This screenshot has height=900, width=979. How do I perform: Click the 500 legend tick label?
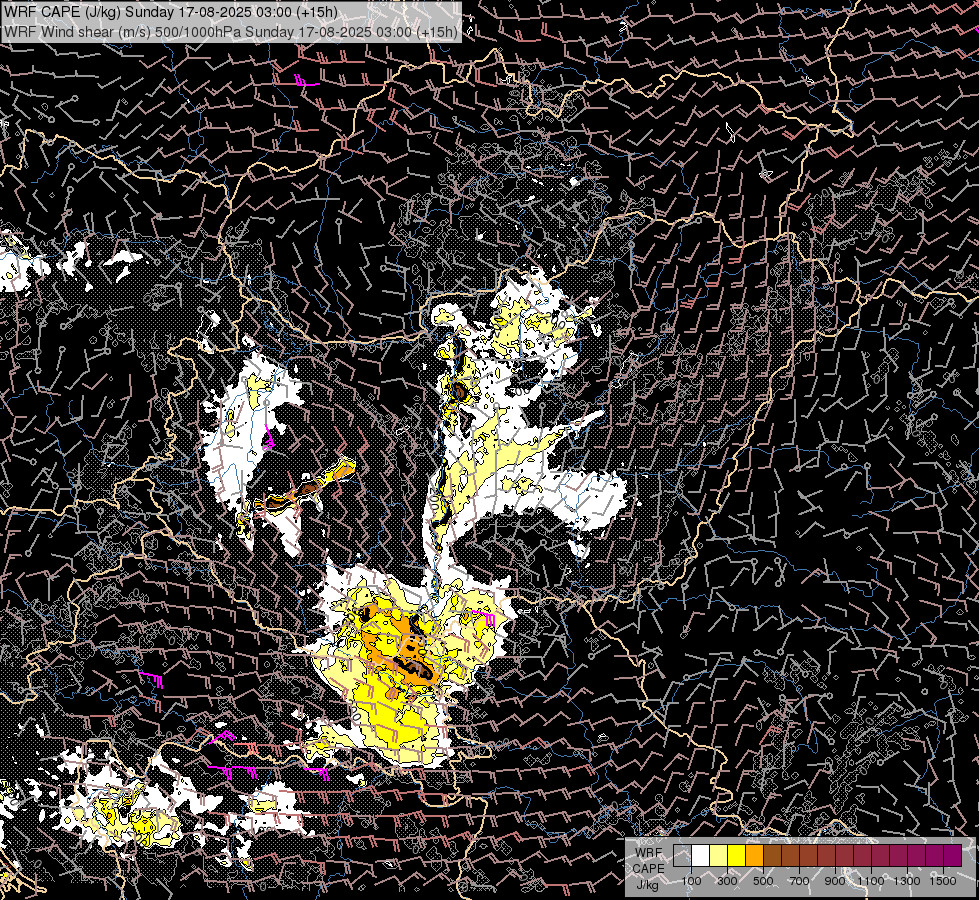point(763,881)
